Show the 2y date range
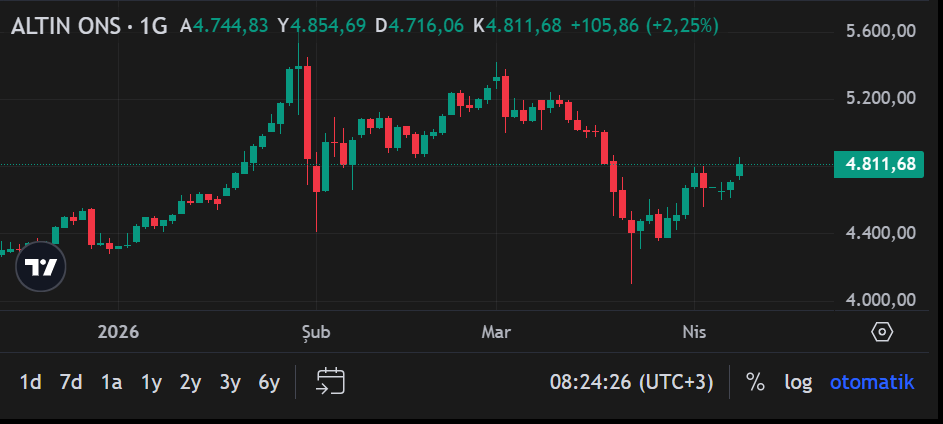Viewport: 943px width, 424px height. (x=190, y=382)
